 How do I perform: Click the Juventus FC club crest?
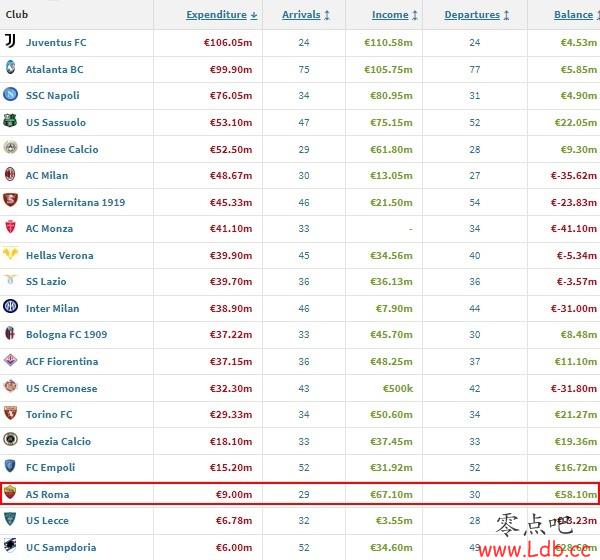click(10, 41)
